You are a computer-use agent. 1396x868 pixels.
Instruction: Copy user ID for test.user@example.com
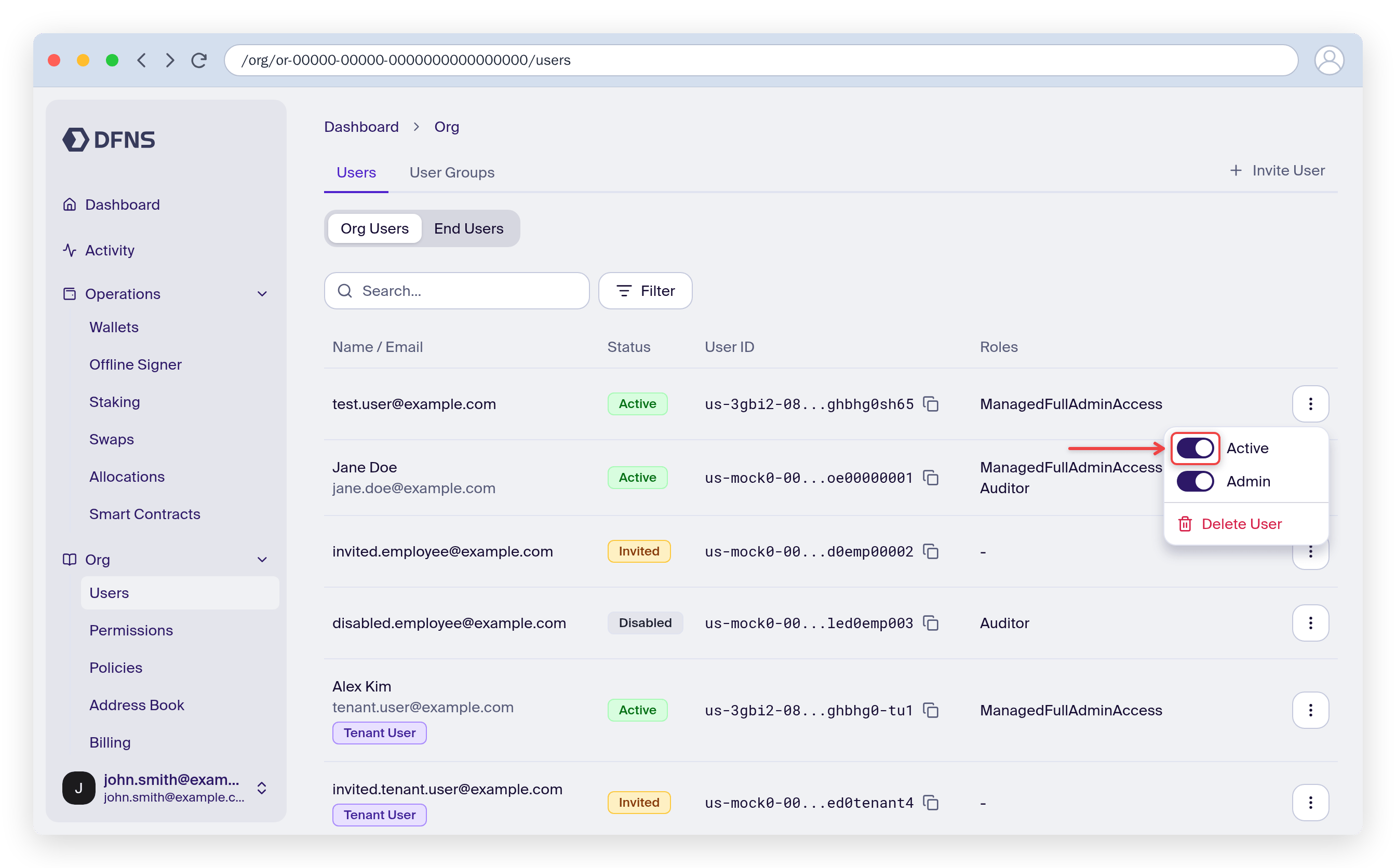pos(930,404)
